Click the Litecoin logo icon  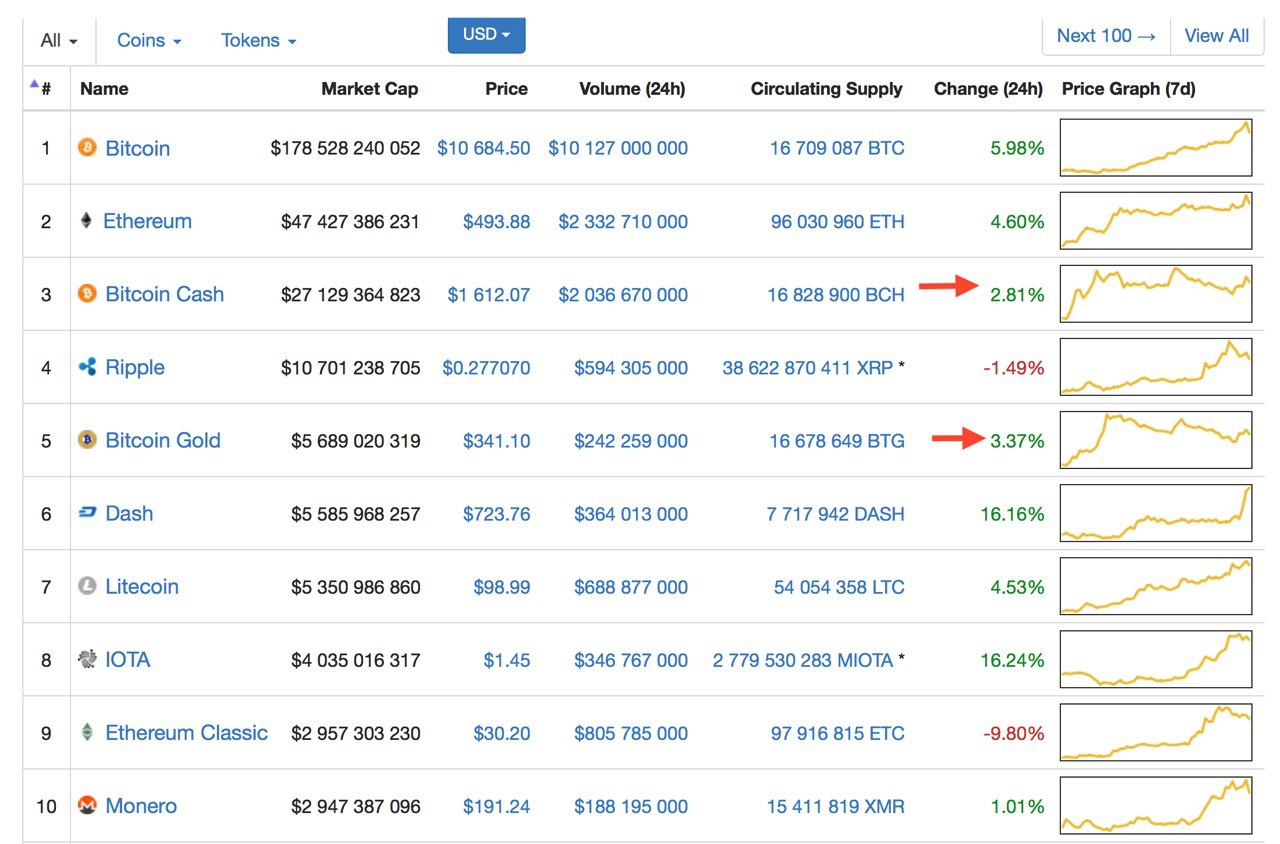[x=88, y=586]
